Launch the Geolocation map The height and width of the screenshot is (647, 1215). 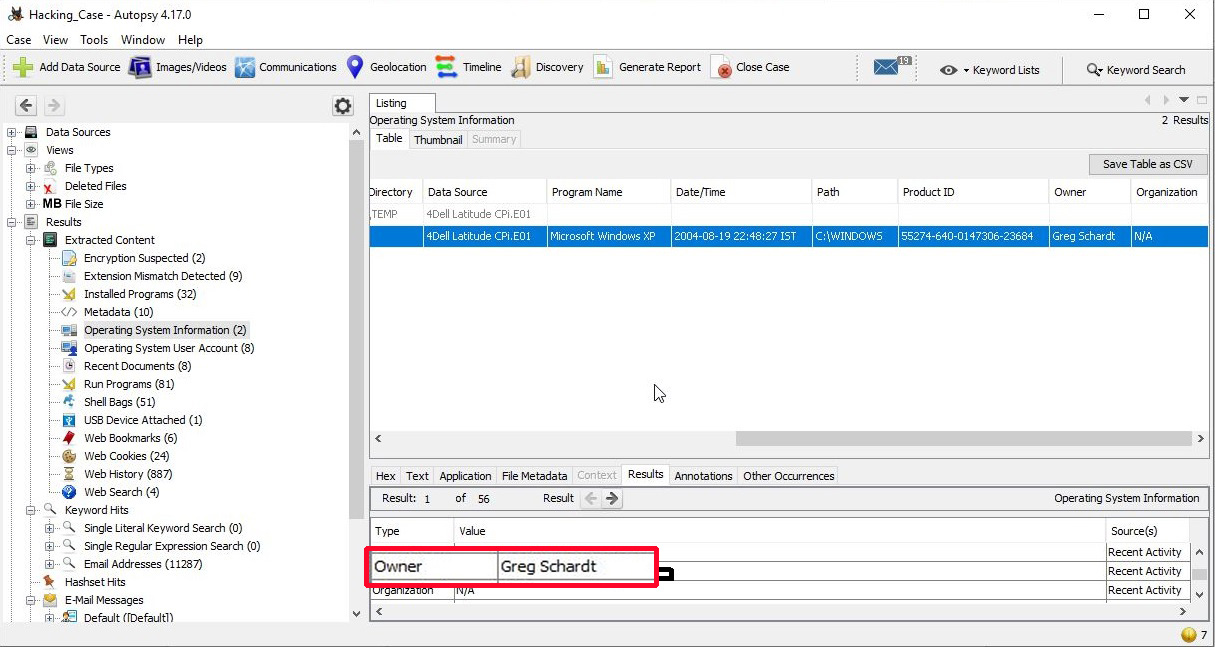(386, 67)
